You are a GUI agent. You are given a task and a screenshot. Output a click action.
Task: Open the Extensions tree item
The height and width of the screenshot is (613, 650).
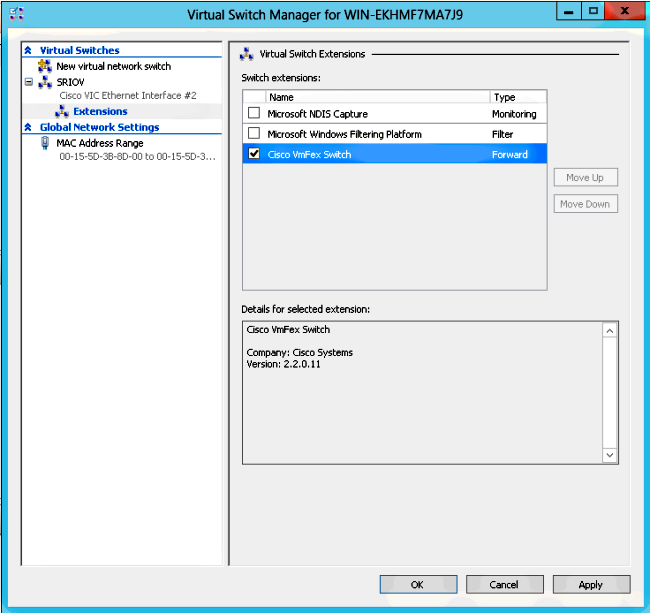coord(100,111)
